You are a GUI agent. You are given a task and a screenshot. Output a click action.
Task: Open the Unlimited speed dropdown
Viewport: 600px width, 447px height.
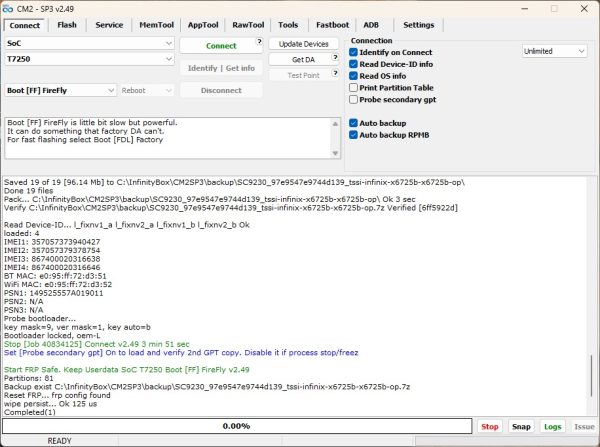click(554, 51)
